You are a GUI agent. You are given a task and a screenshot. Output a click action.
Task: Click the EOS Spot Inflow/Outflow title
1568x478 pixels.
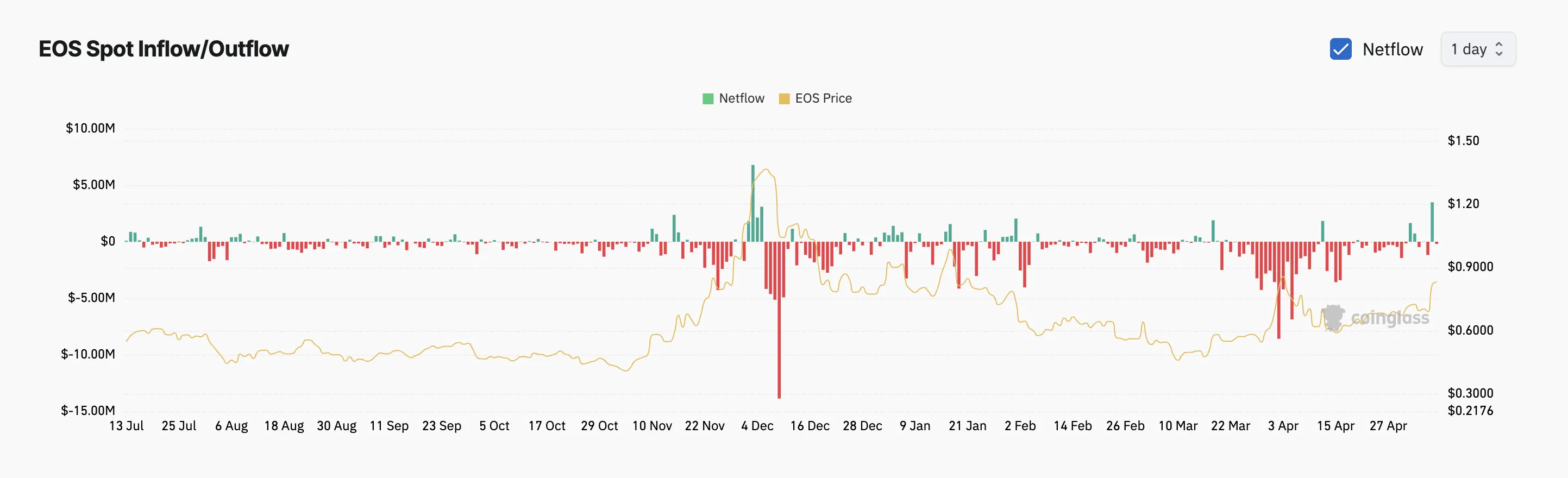[164, 49]
